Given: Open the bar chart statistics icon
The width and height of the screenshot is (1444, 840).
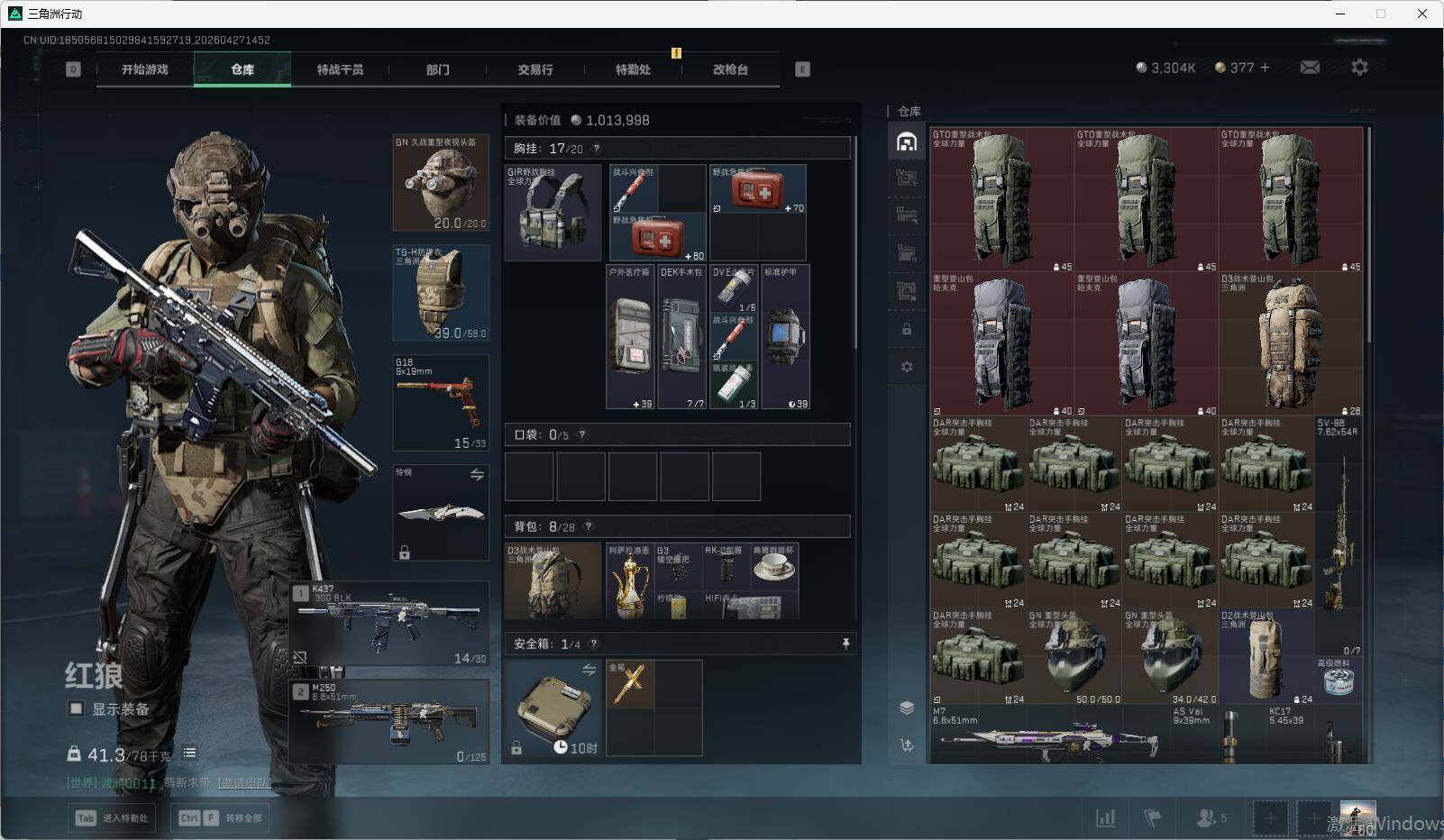Looking at the screenshot, I should 1105,817.
